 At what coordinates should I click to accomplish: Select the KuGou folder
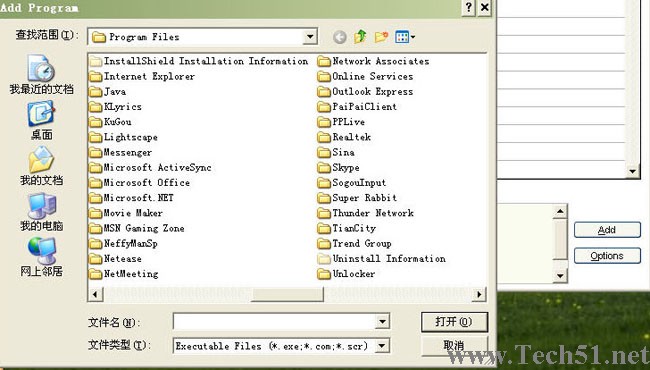(111, 122)
